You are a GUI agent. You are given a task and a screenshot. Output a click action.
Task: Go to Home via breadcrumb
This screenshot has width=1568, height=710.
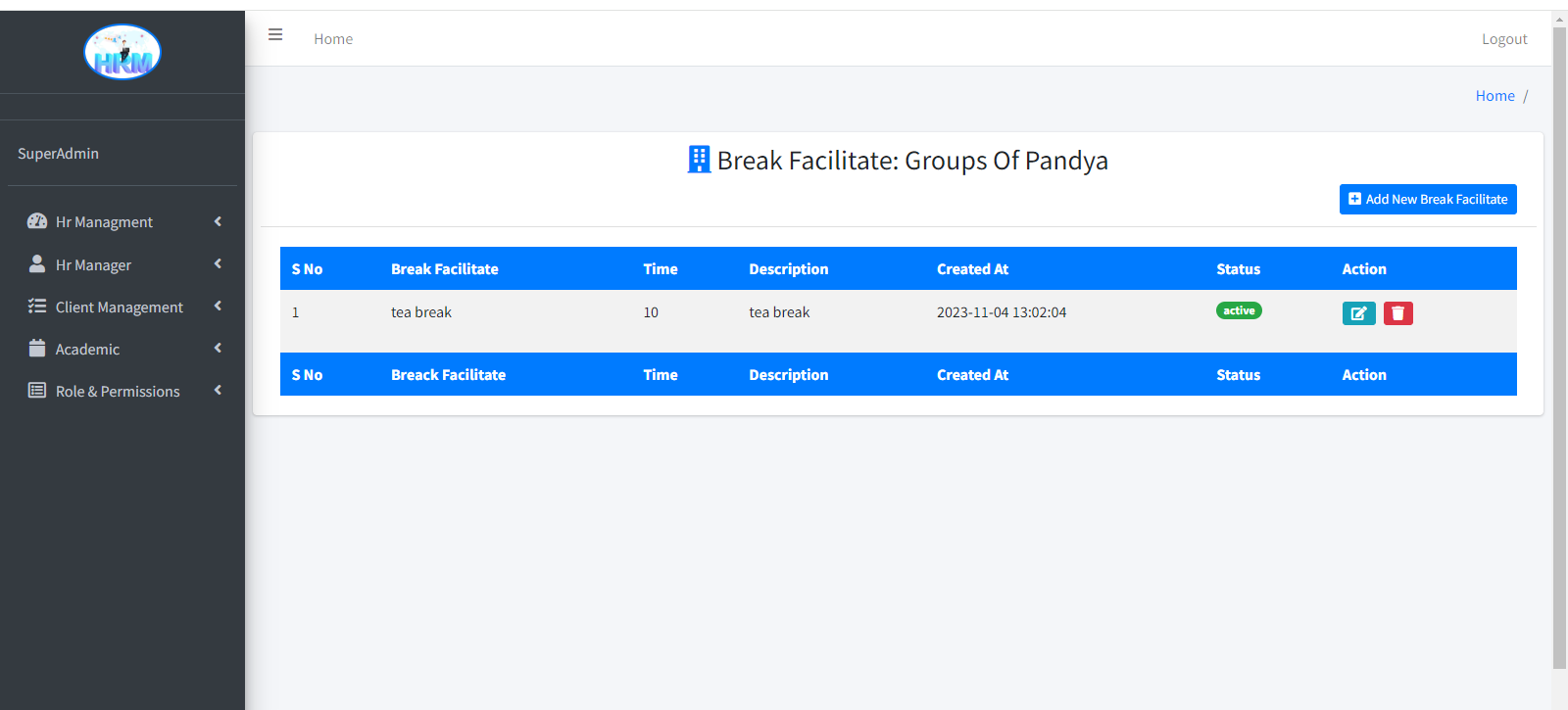pos(1494,96)
